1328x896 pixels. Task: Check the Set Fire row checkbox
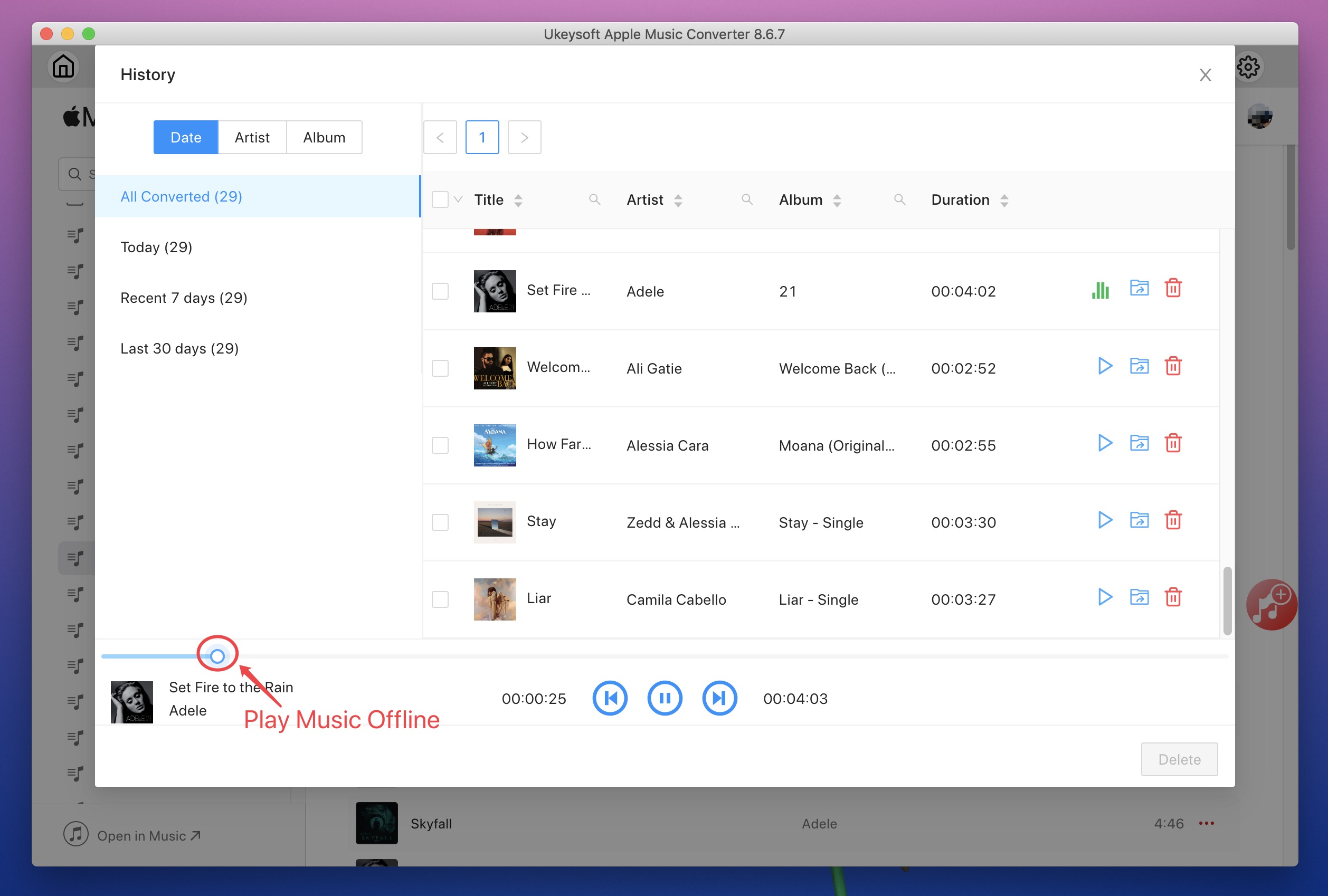tap(440, 291)
